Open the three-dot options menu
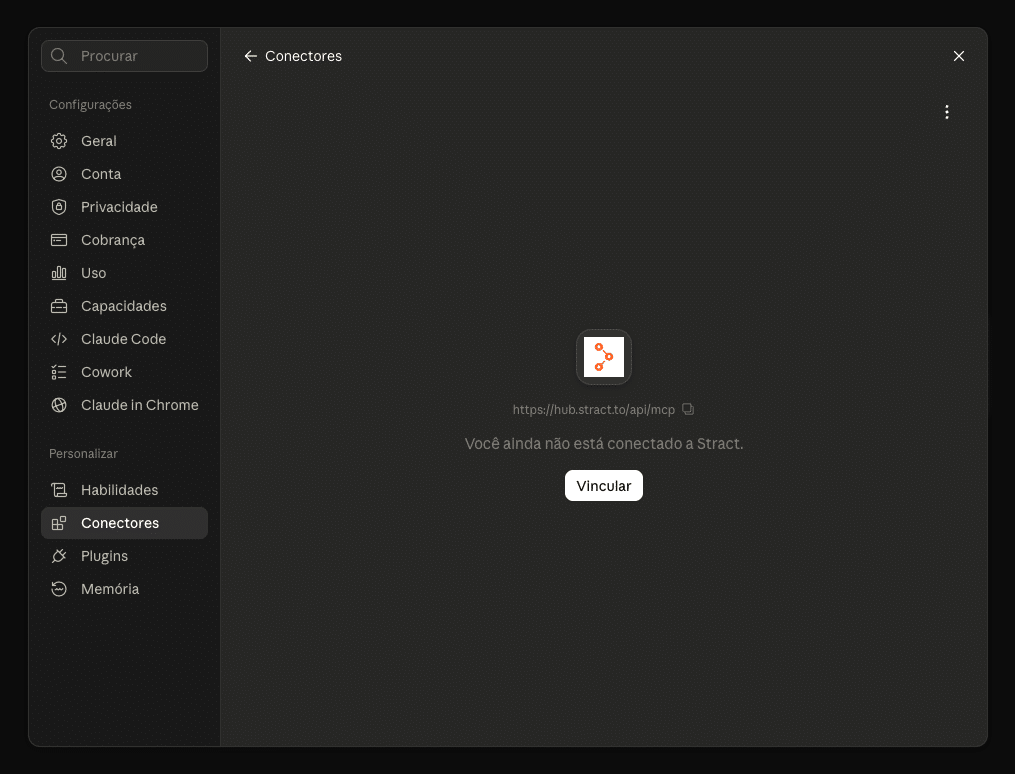This screenshot has height=774, width=1015. click(x=947, y=112)
